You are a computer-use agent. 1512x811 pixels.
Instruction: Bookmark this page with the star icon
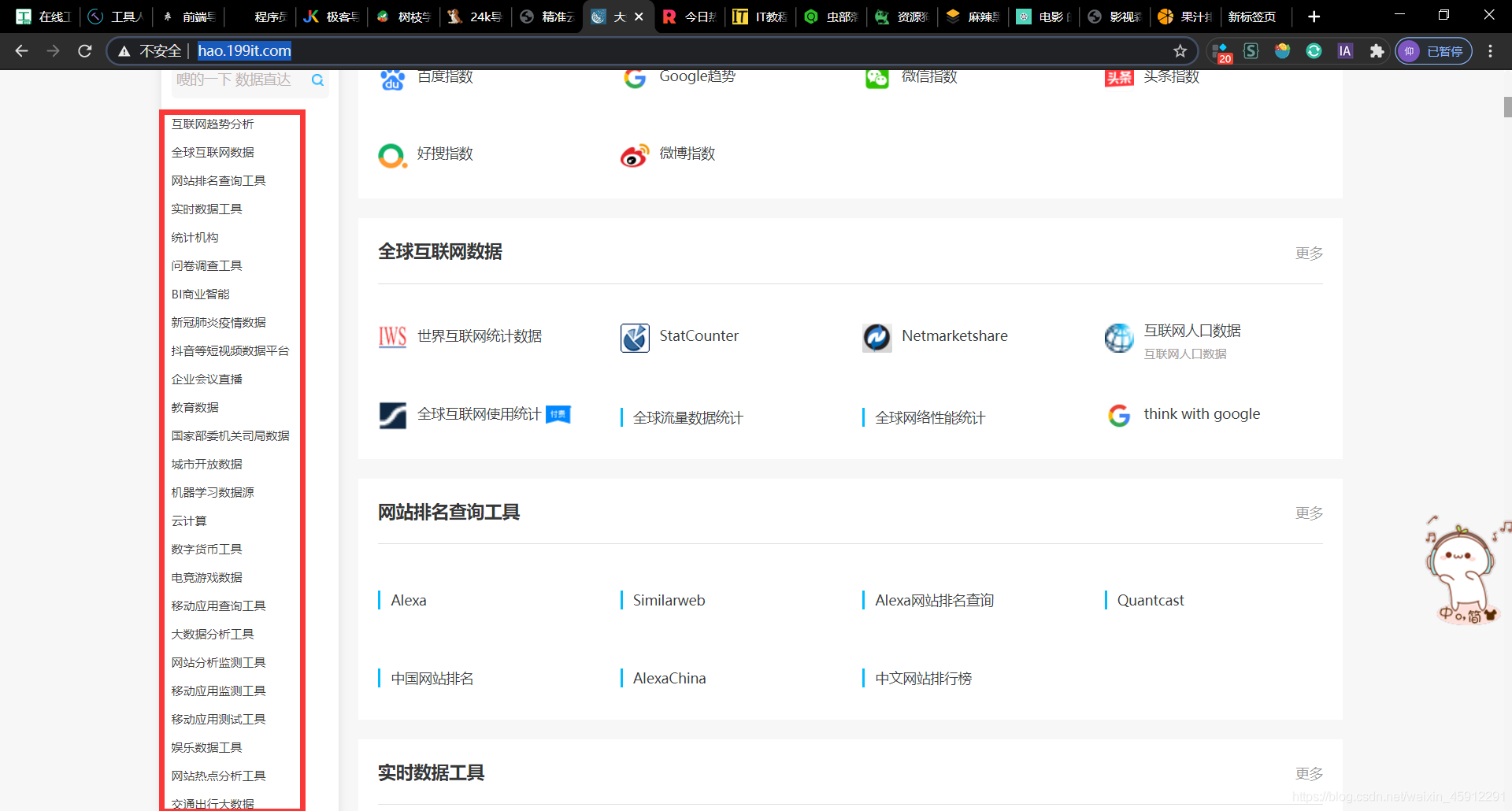[x=1180, y=51]
